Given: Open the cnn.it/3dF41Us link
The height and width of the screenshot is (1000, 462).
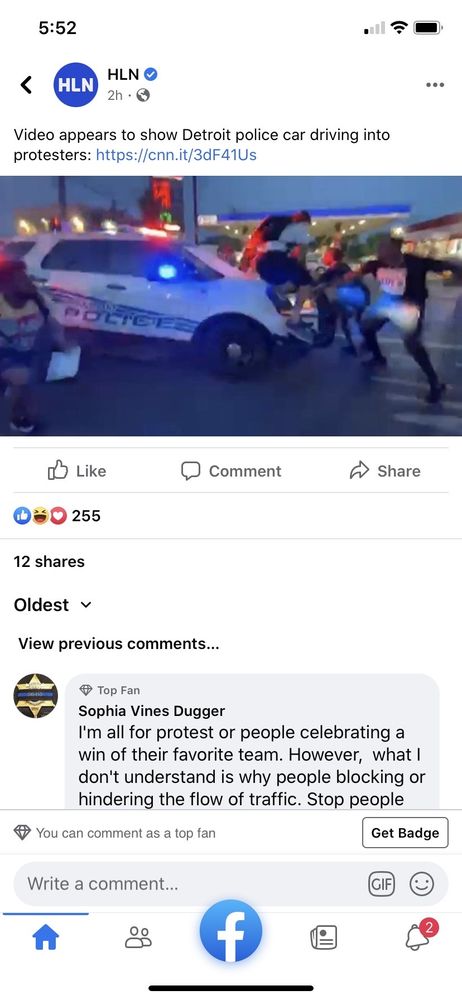Looking at the screenshot, I should [176, 155].
